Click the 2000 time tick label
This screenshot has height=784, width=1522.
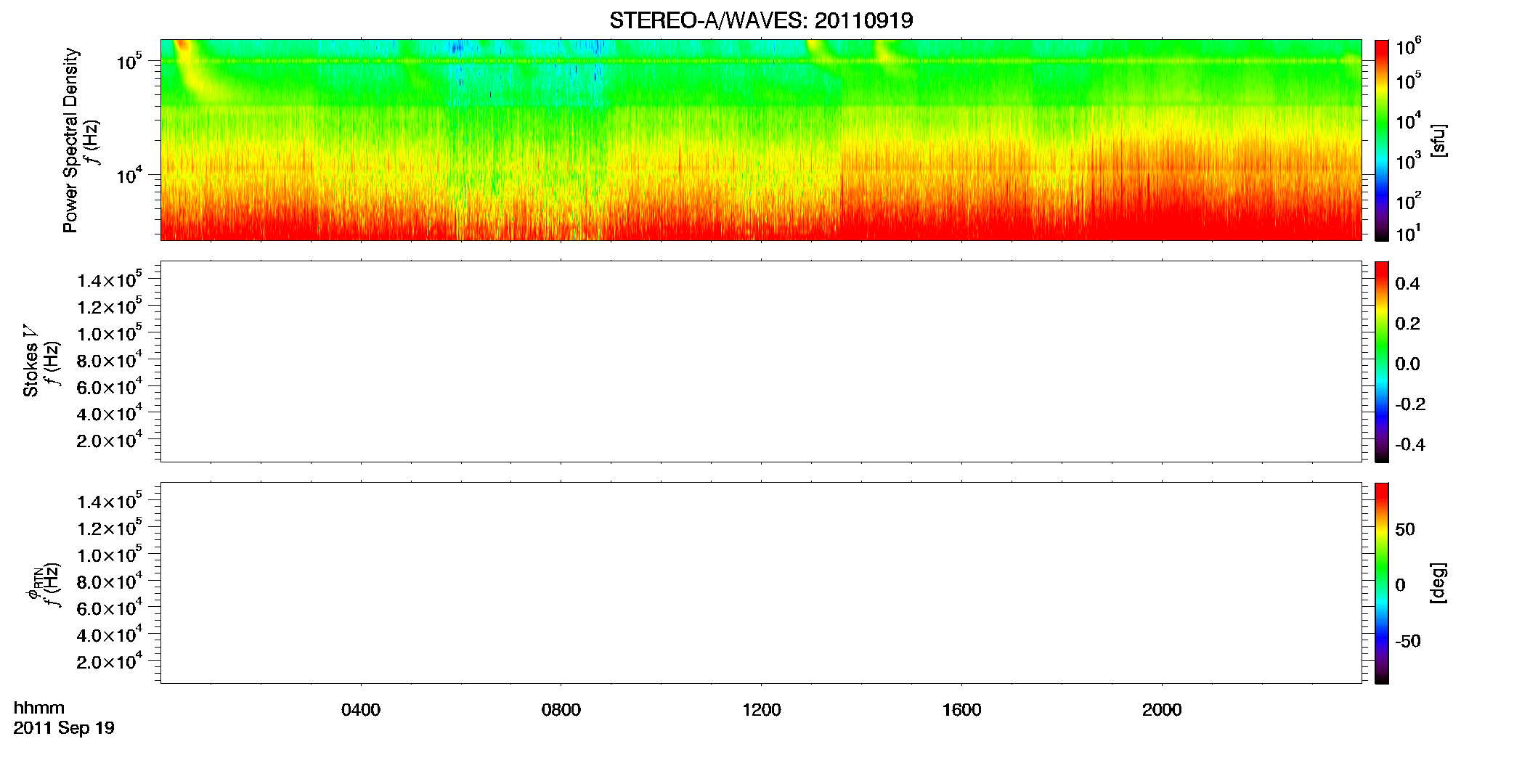1162,710
